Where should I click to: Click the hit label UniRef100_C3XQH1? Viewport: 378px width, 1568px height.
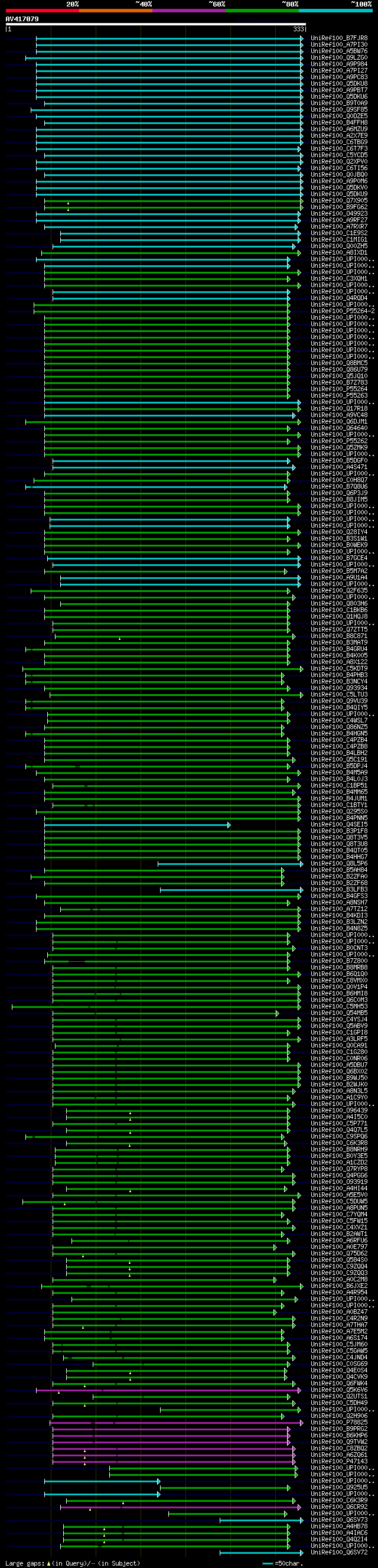click(339, 278)
